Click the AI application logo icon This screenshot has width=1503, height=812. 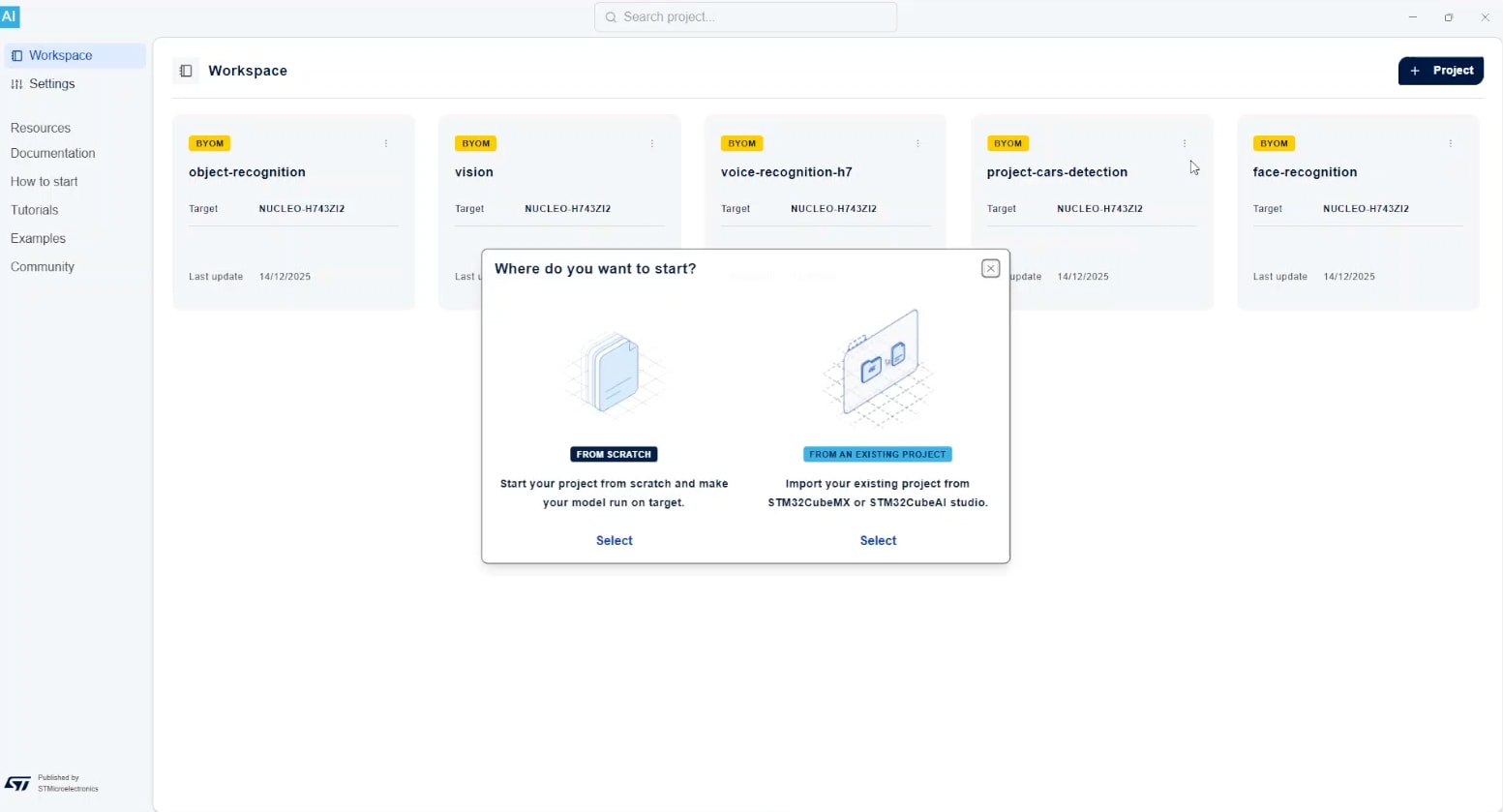point(11,16)
